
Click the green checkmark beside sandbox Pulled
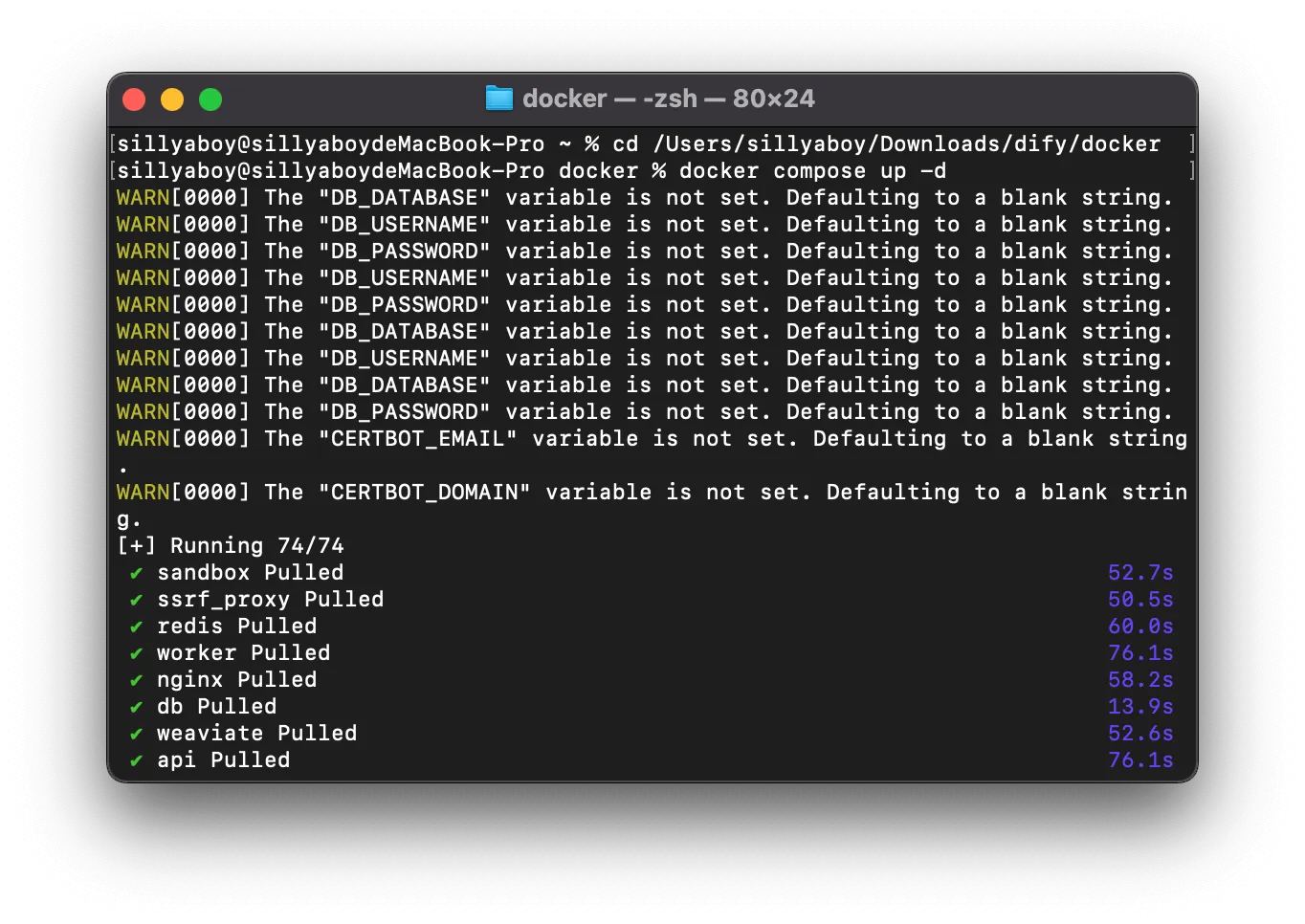[136, 573]
